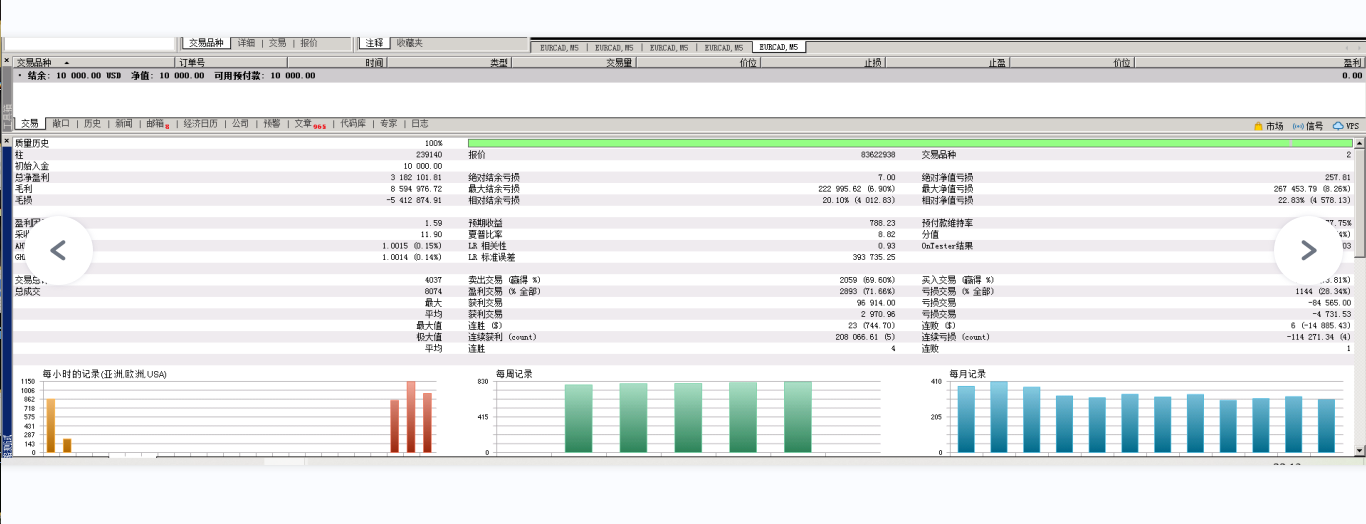Click the 预期收益 value 788.23
Screen dimensions: 1366x524
coord(883,223)
